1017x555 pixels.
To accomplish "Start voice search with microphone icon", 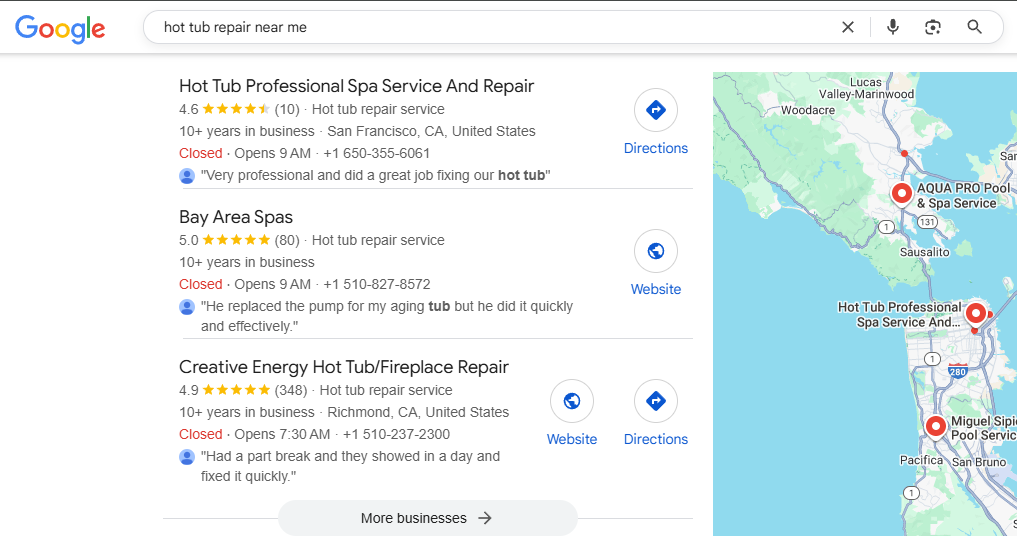I will pos(893,27).
